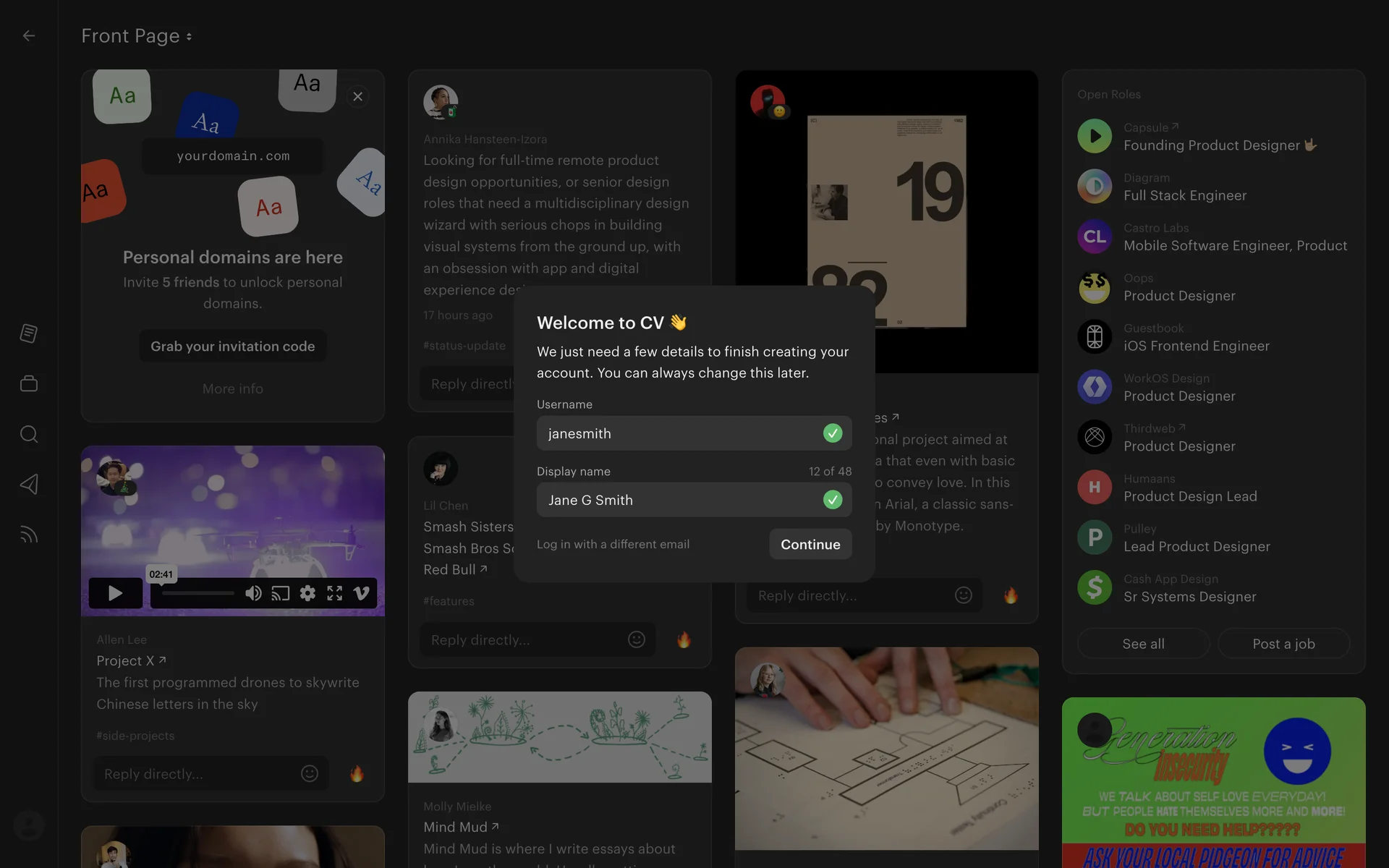Click Log in with a different email
The height and width of the screenshot is (868, 1389).
coord(613,544)
